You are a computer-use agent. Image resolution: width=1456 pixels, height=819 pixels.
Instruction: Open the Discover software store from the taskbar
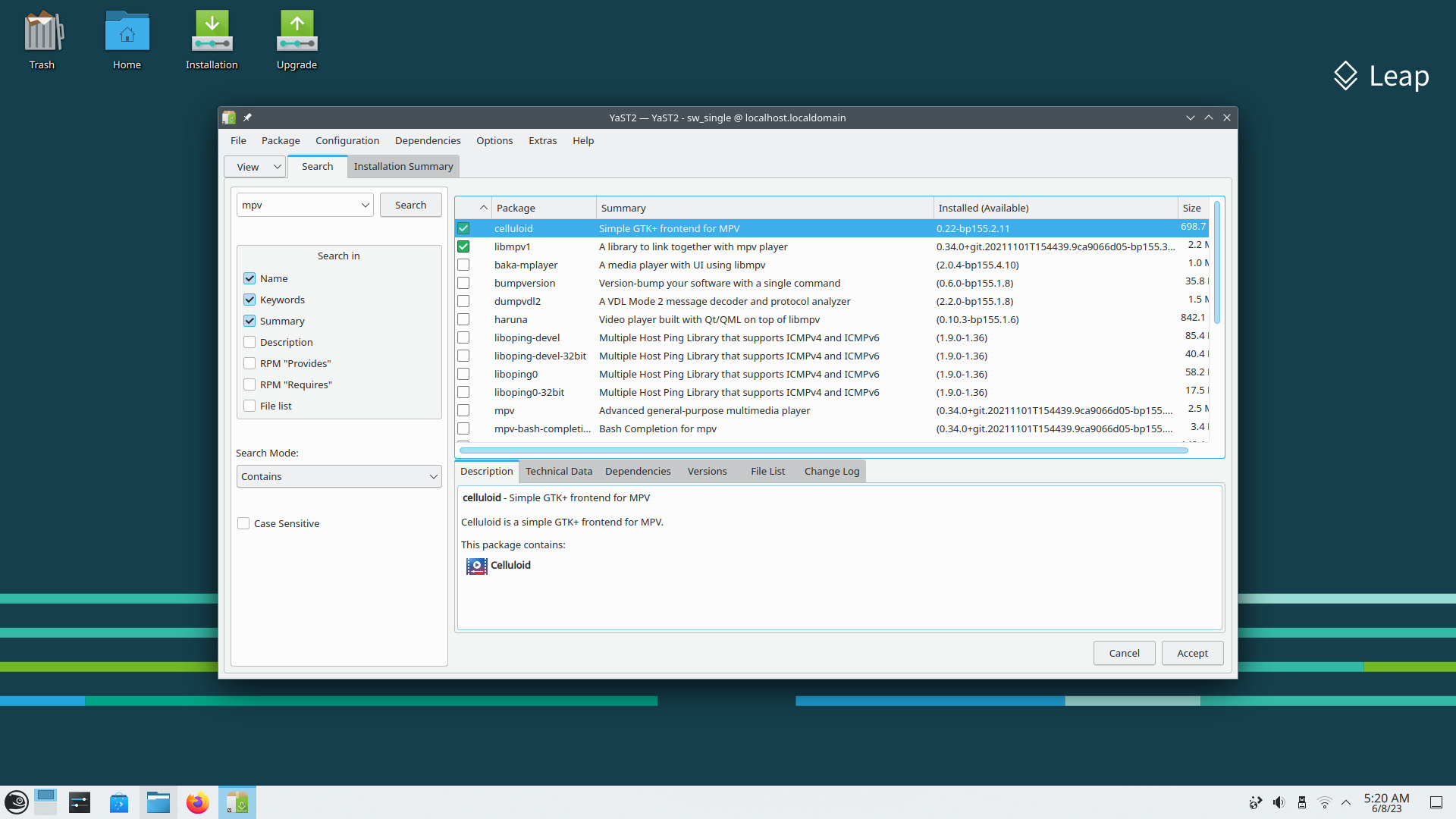[x=118, y=802]
